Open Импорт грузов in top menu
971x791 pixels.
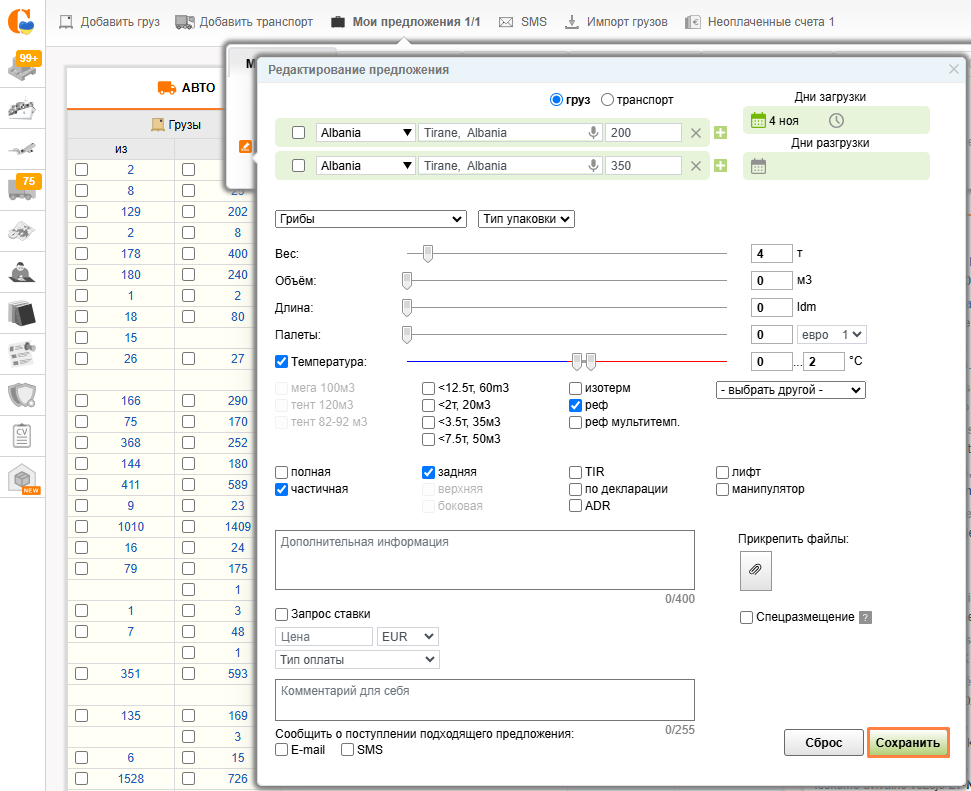click(x=616, y=21)
